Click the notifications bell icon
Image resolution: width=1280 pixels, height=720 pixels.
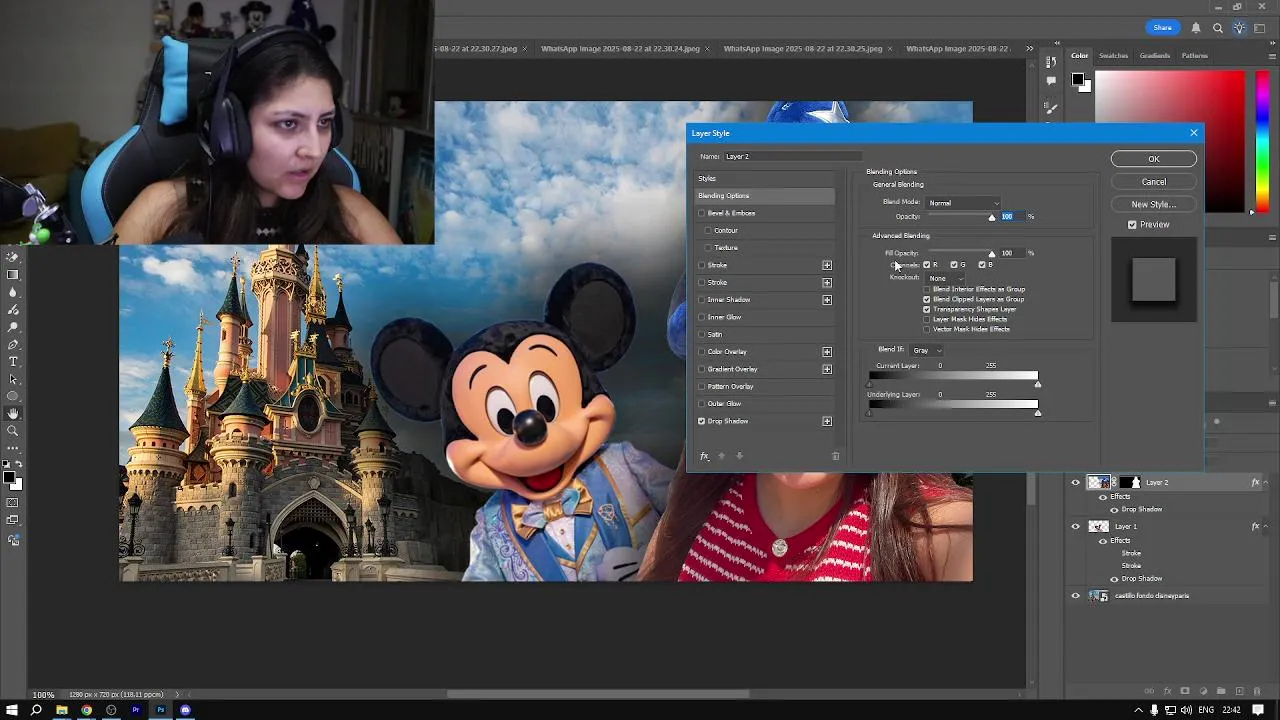tap(1196, 28)
